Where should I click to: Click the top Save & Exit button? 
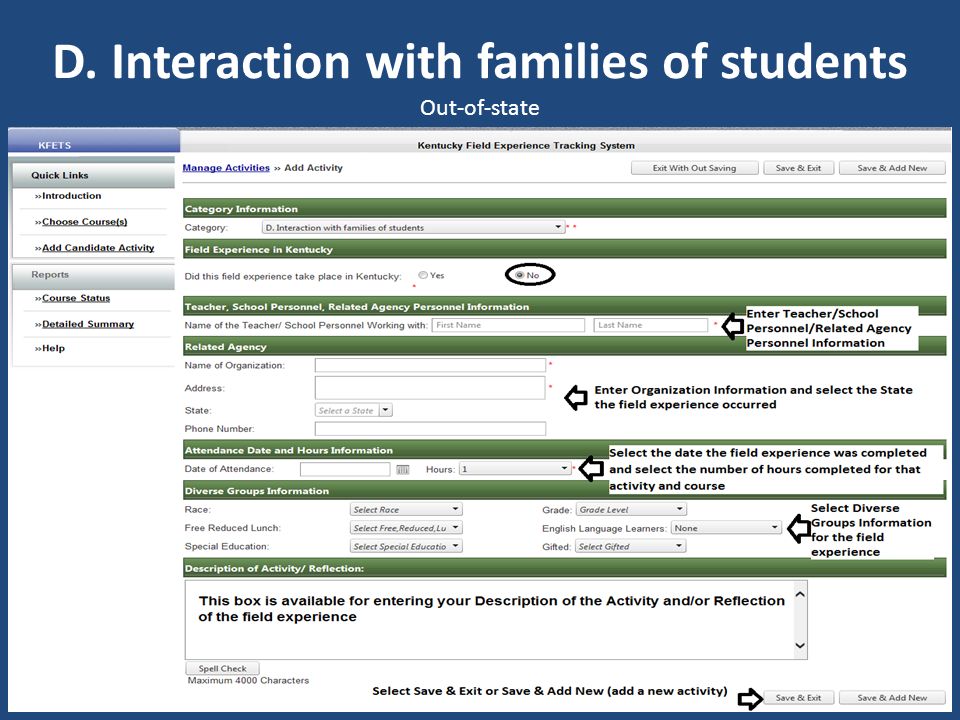tap(798, 168)
